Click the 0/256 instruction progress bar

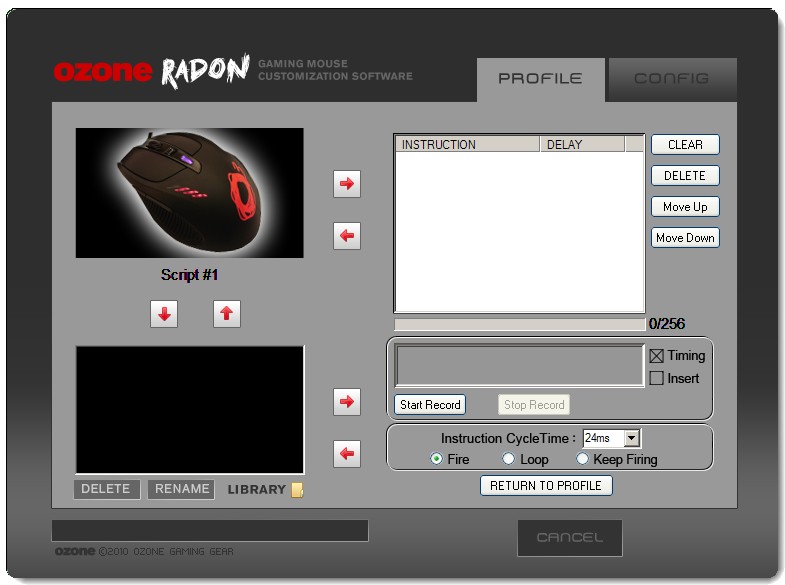pos(519,324)
